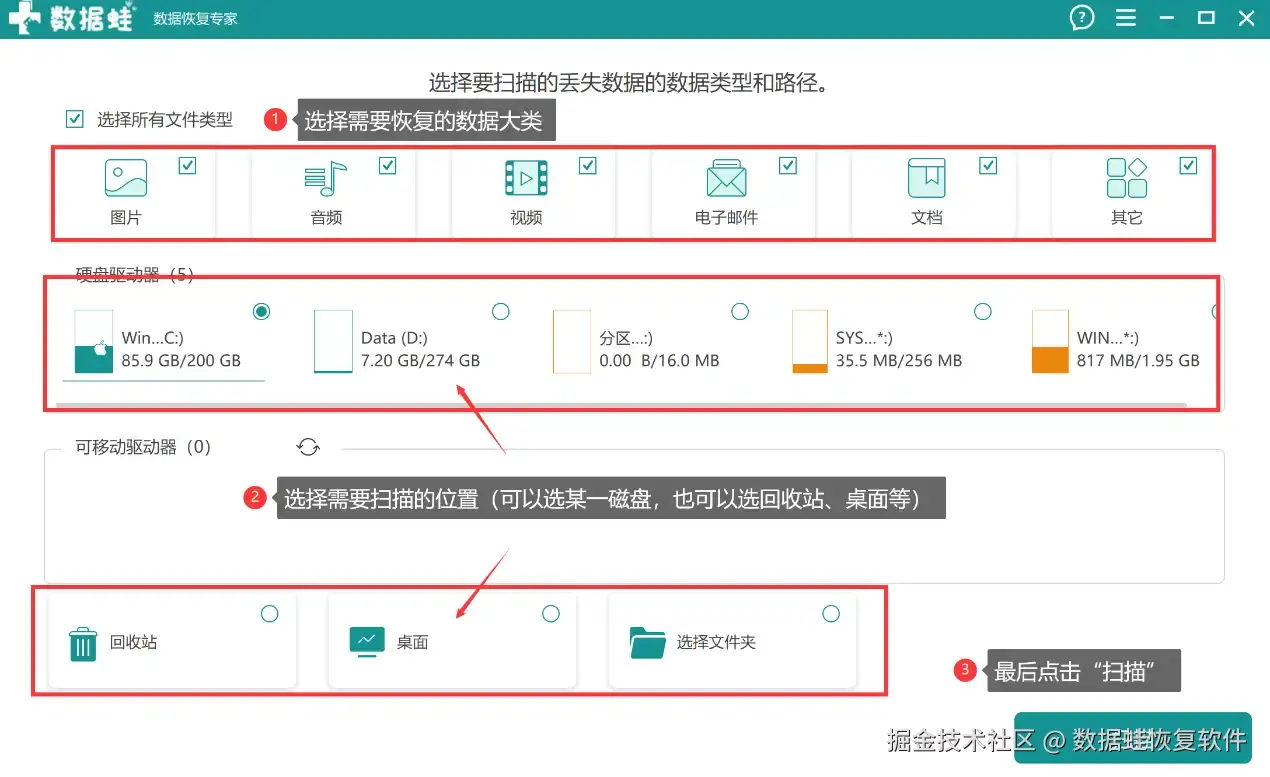1270x777 pixels.
Task: Click the 图片 picture type icon
Action: point(126,178)
